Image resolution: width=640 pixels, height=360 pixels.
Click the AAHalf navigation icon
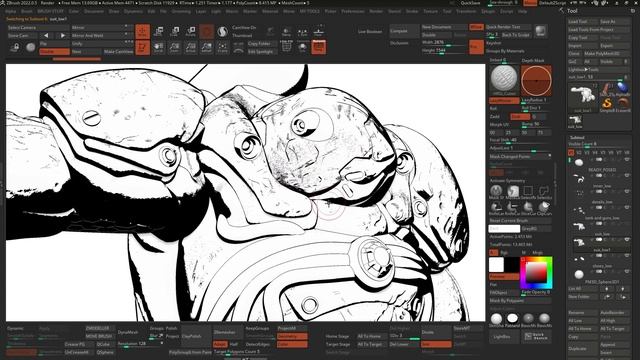coord(207,47)
